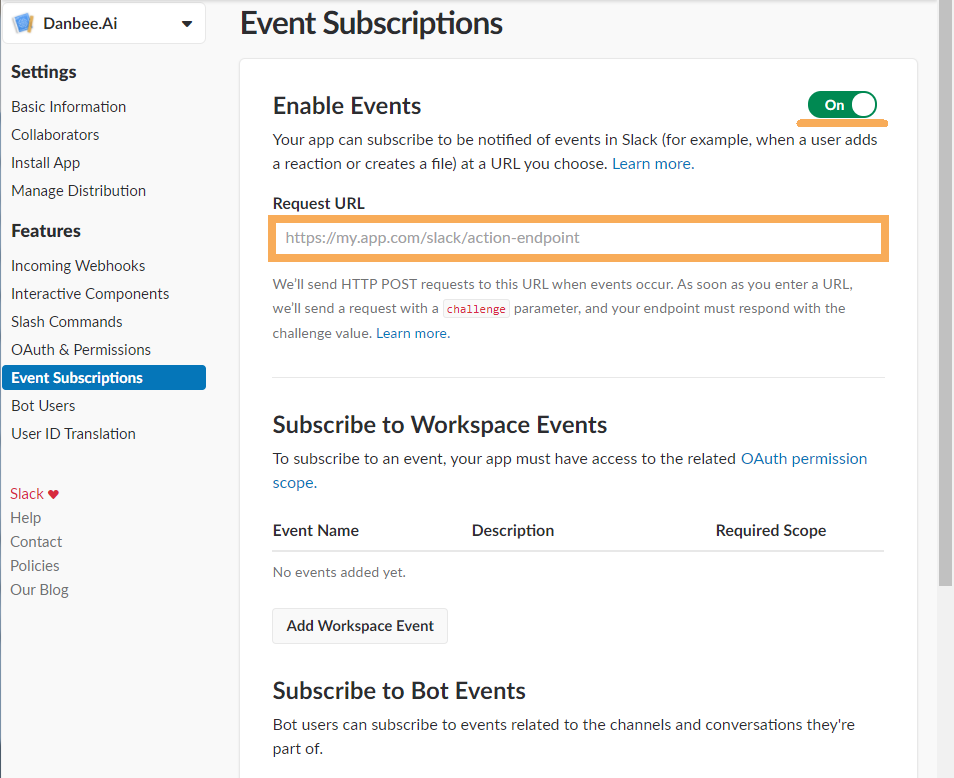Open Bot Users feature page

(x=43, y=406)
